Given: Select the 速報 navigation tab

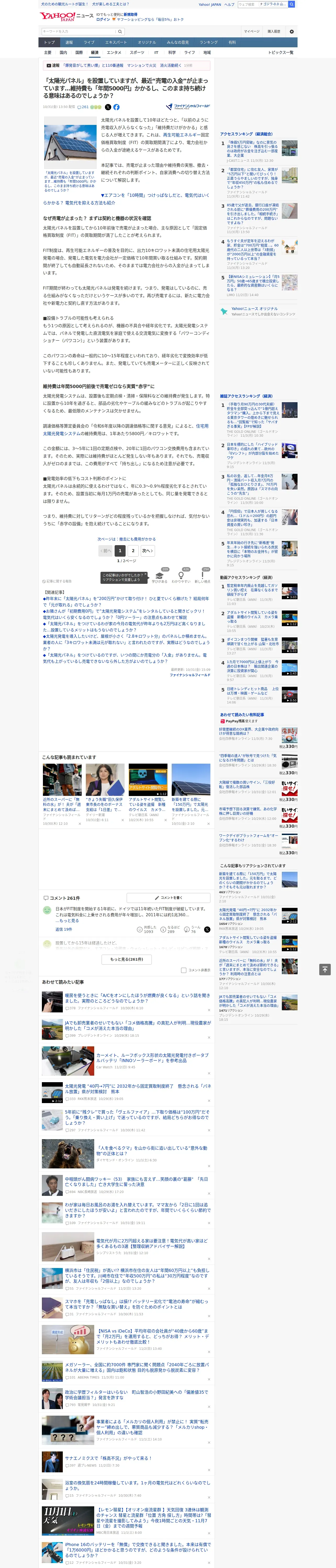Looking at the screenshot, I should (69, 43).
